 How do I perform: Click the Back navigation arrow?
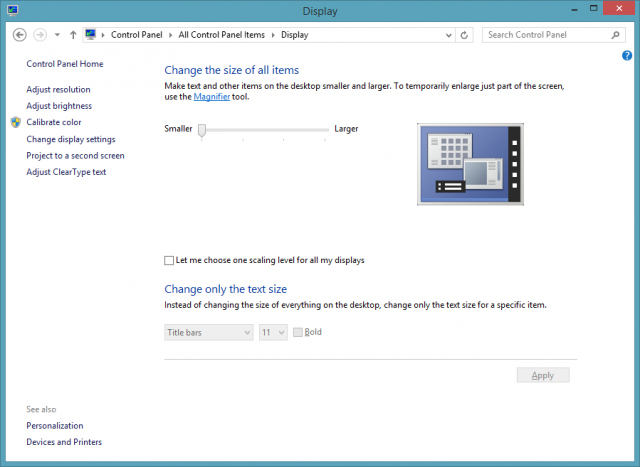20,35
